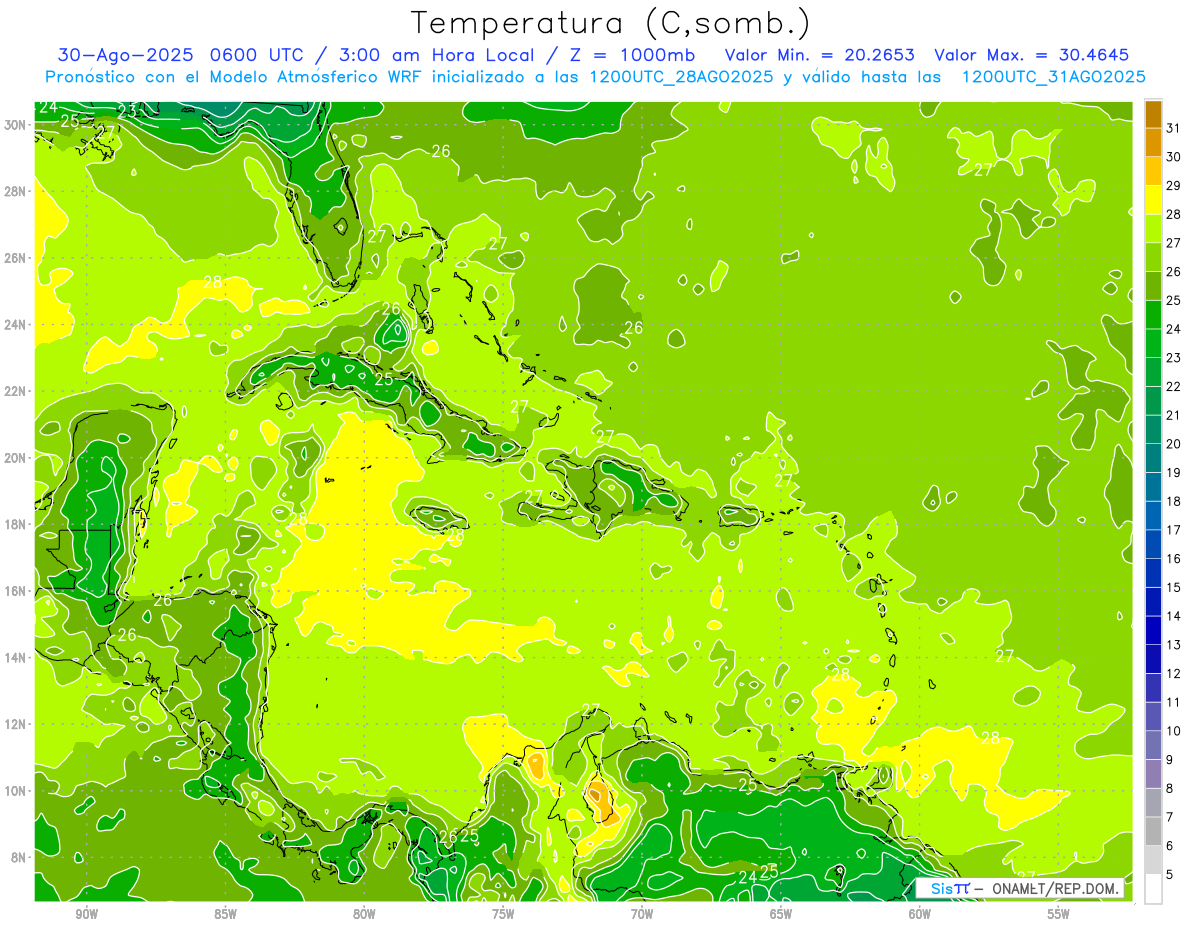Click the dark orange legend swatch above 31

tap(1153, 114)
